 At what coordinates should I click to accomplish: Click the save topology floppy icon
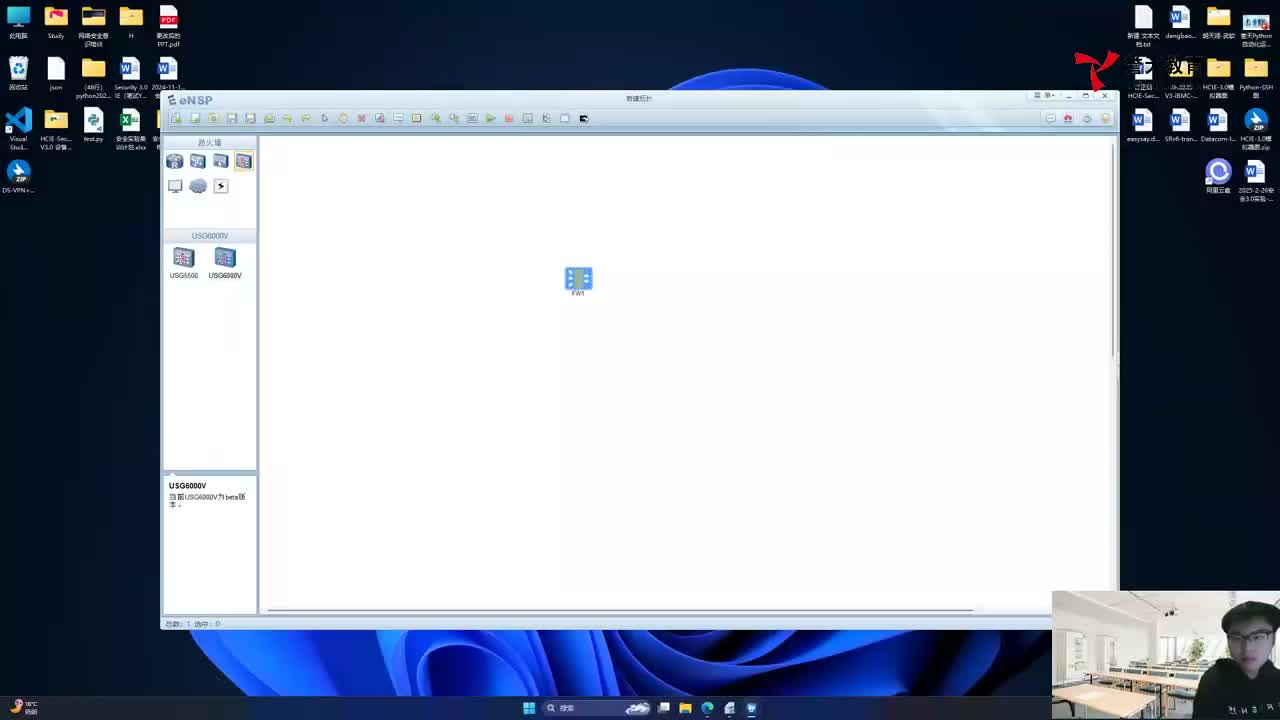(x=232, y=118)
